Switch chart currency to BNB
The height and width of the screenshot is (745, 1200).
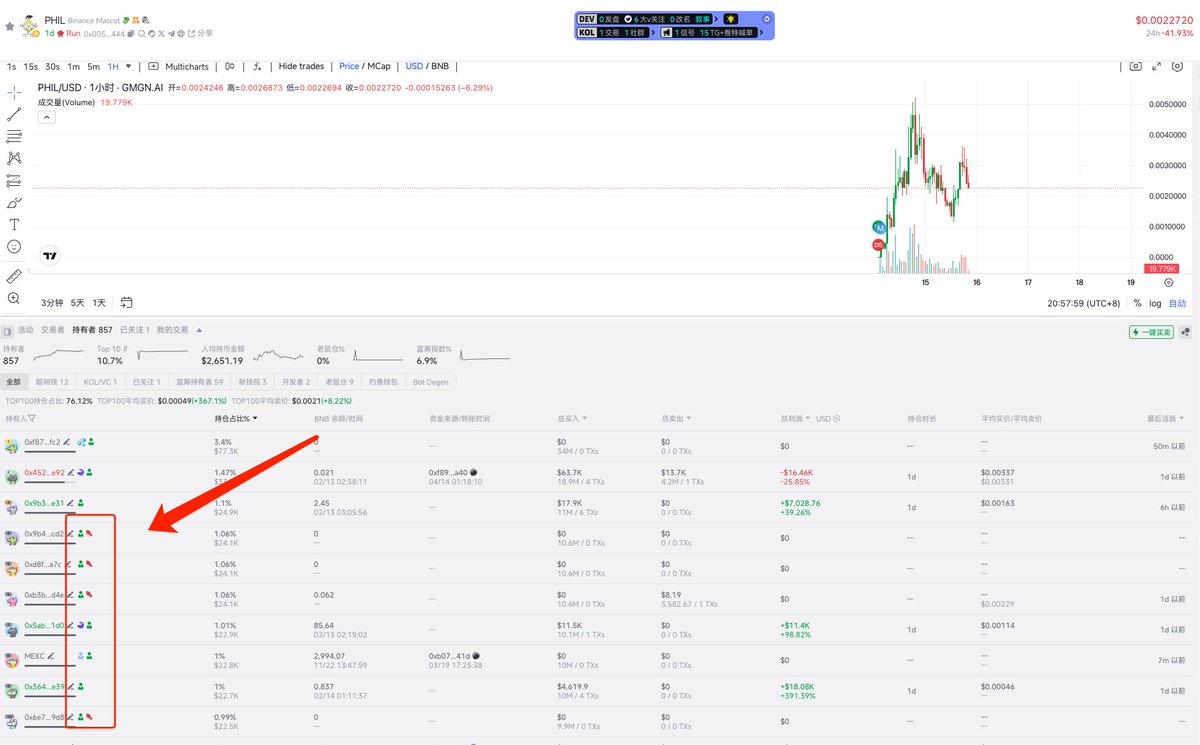[439, 66]
